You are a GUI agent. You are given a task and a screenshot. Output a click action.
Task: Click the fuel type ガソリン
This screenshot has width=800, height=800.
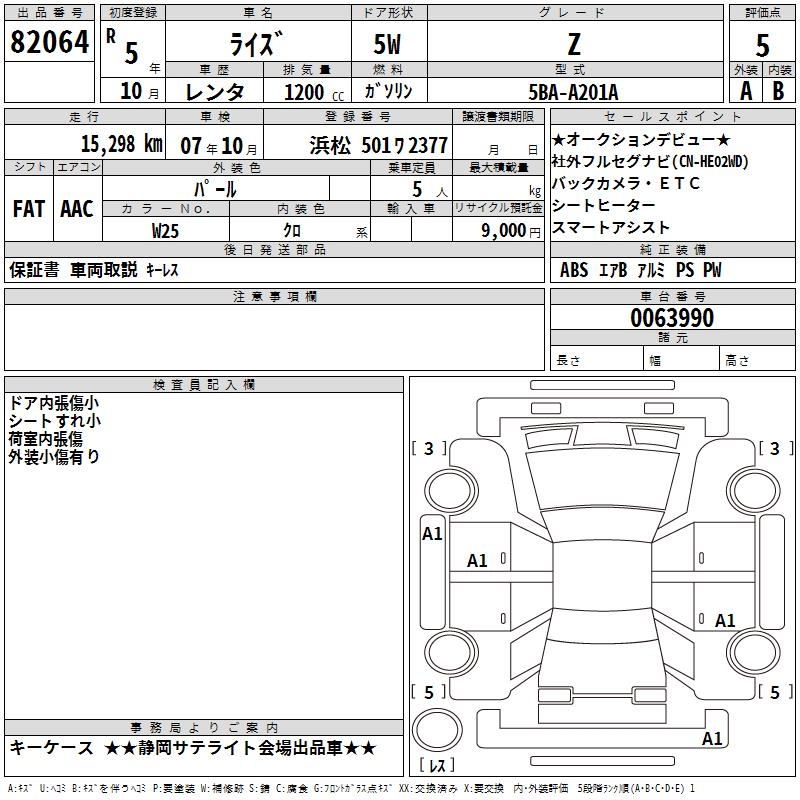click(x=389, y=91)
